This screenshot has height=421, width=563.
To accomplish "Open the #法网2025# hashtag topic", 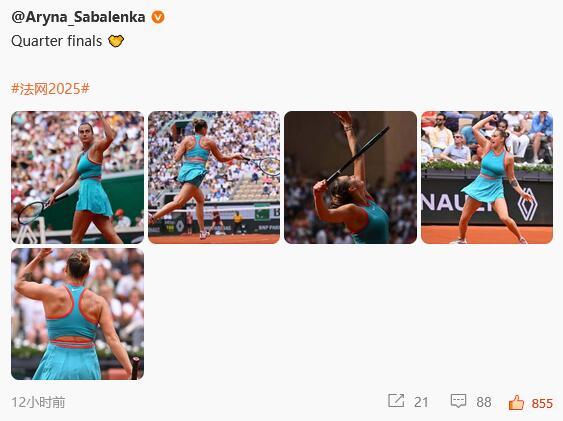I will click(x=50, y=89).
